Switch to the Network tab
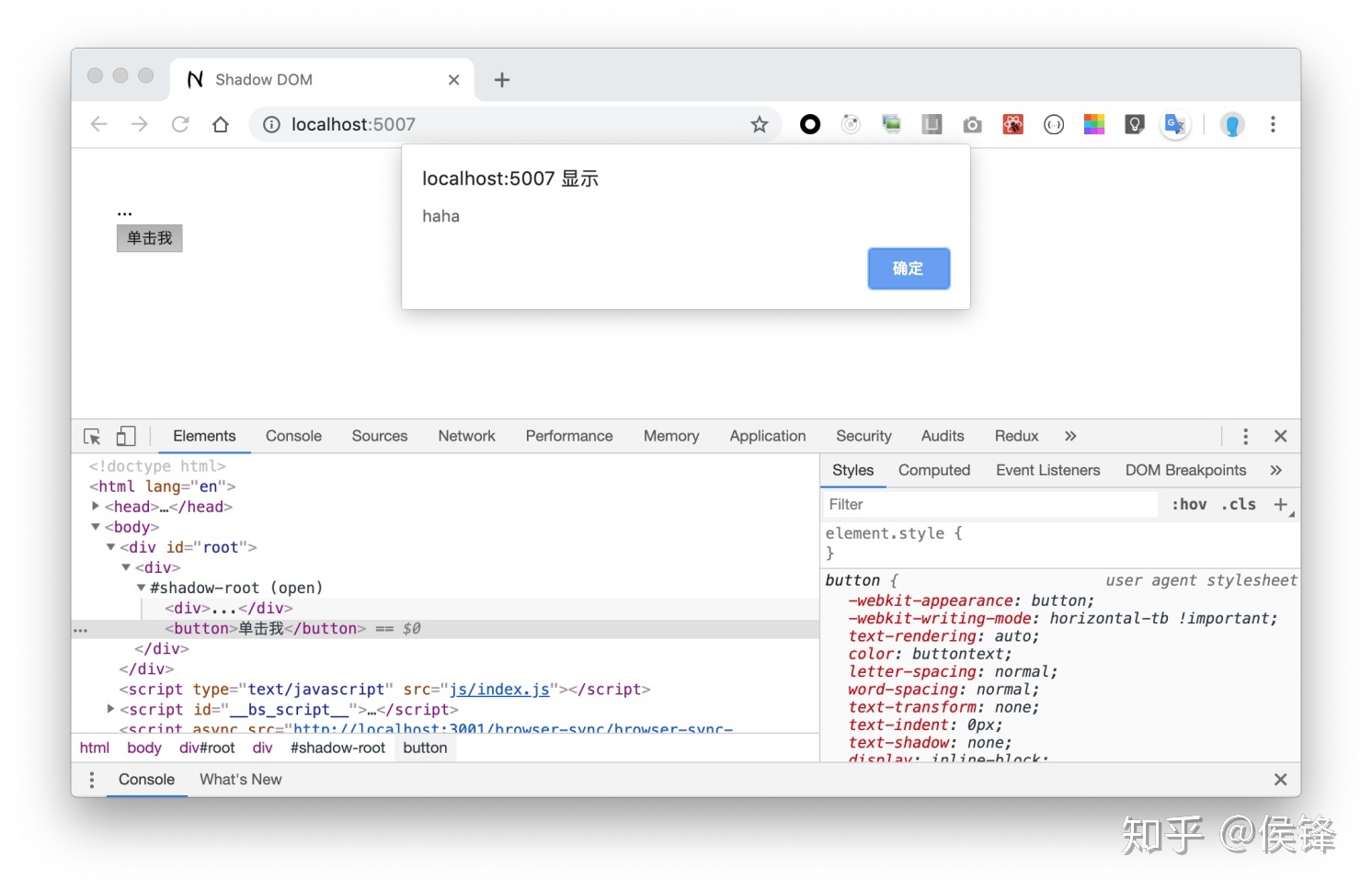The image size is (1372, 891). [466, 436]
